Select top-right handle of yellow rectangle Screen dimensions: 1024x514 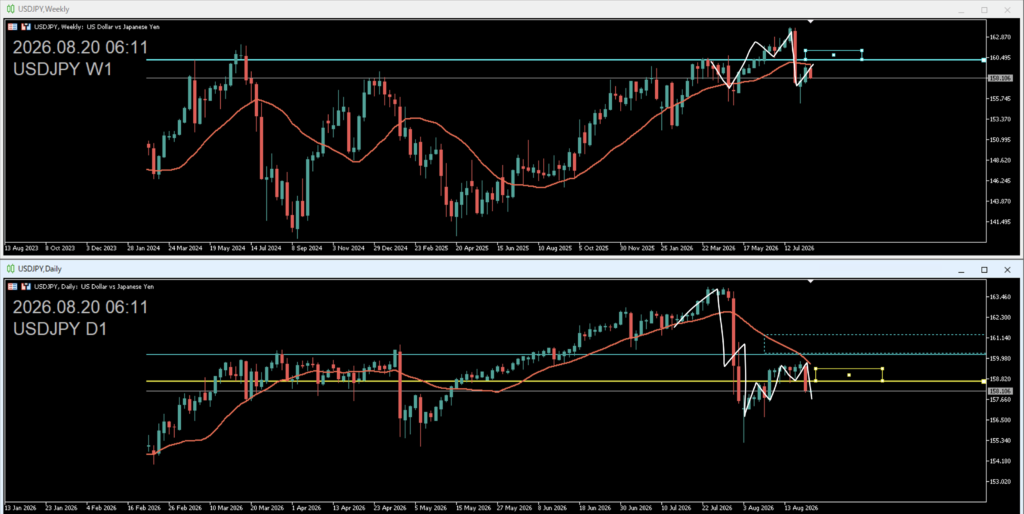coord(882,369)
